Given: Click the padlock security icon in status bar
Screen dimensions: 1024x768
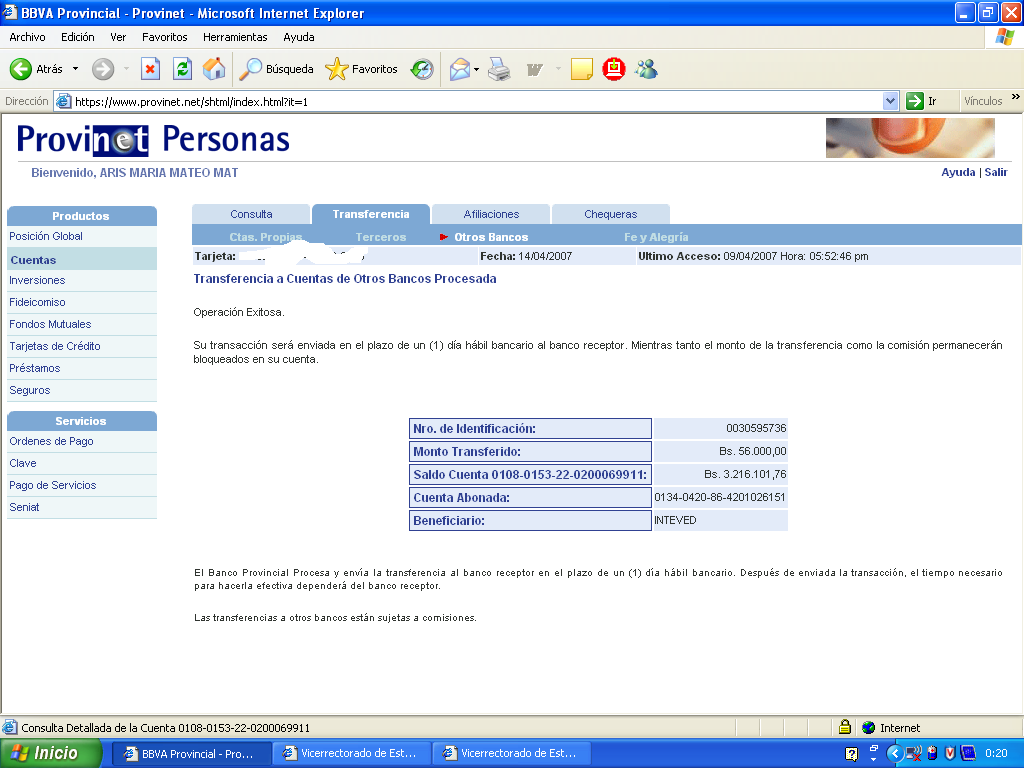Looking at the screenshot, I should coord(844,727).
